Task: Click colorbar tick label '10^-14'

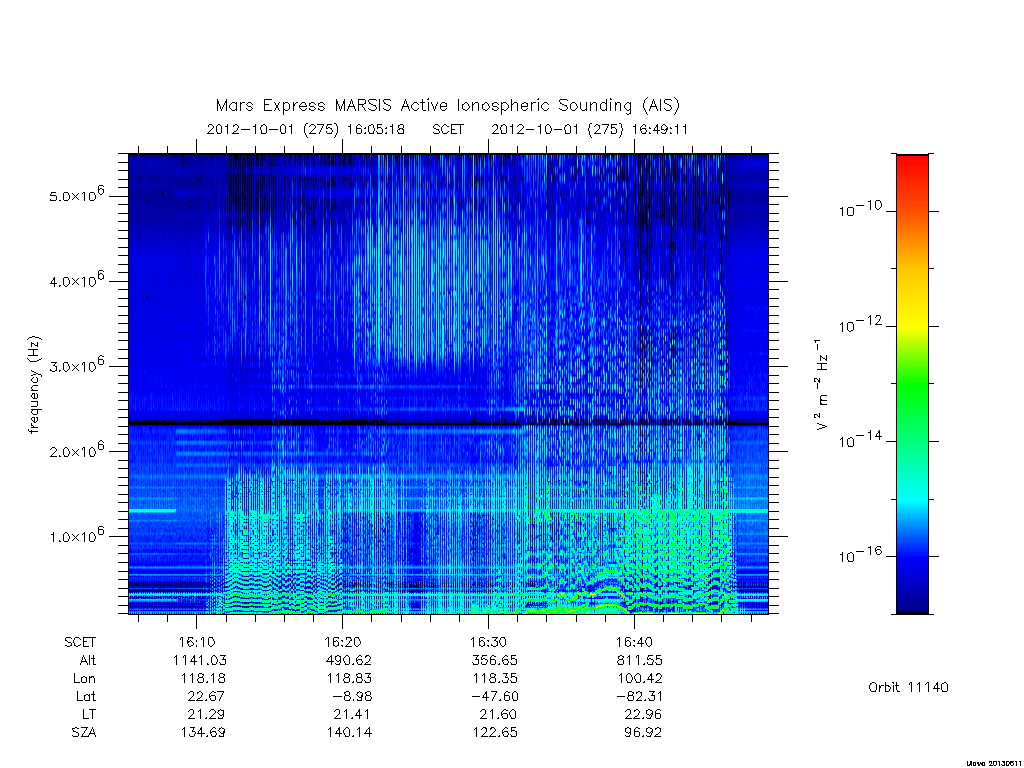Action: pos(860,440)
